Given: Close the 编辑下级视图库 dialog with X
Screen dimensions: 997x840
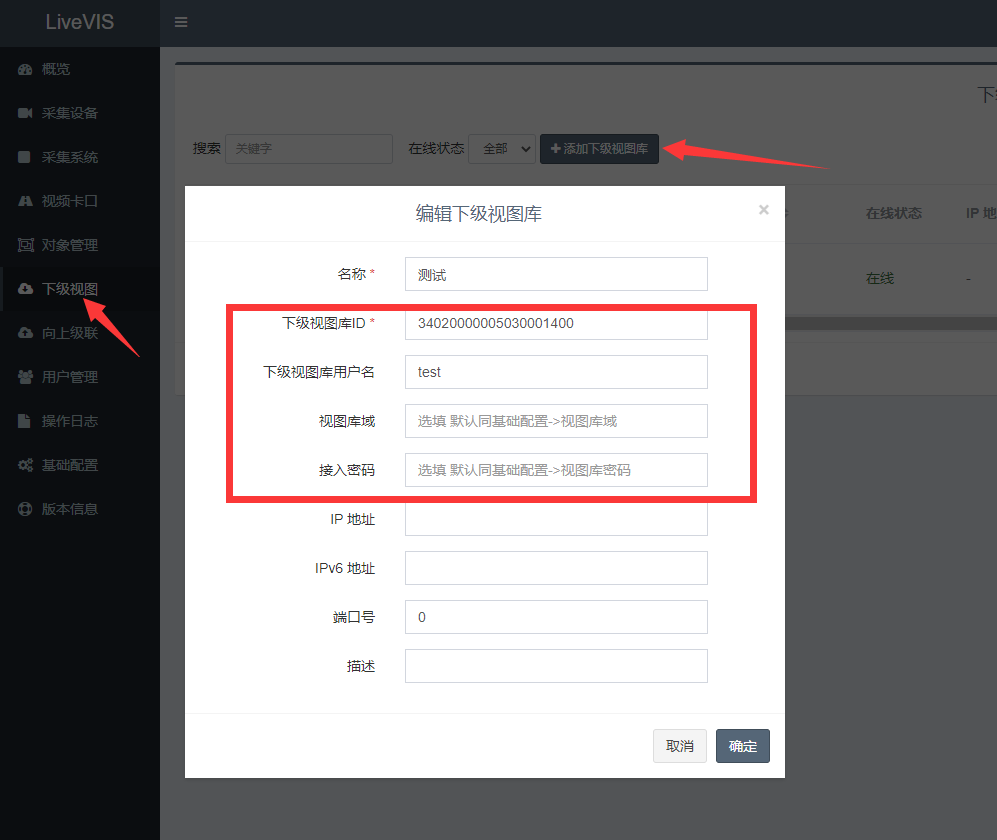Looking at the screenshot, I should click(x=764, y=210).
